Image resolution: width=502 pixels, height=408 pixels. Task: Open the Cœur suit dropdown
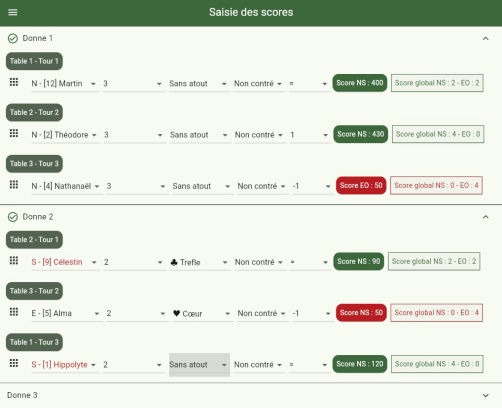[x=202, y=314]
